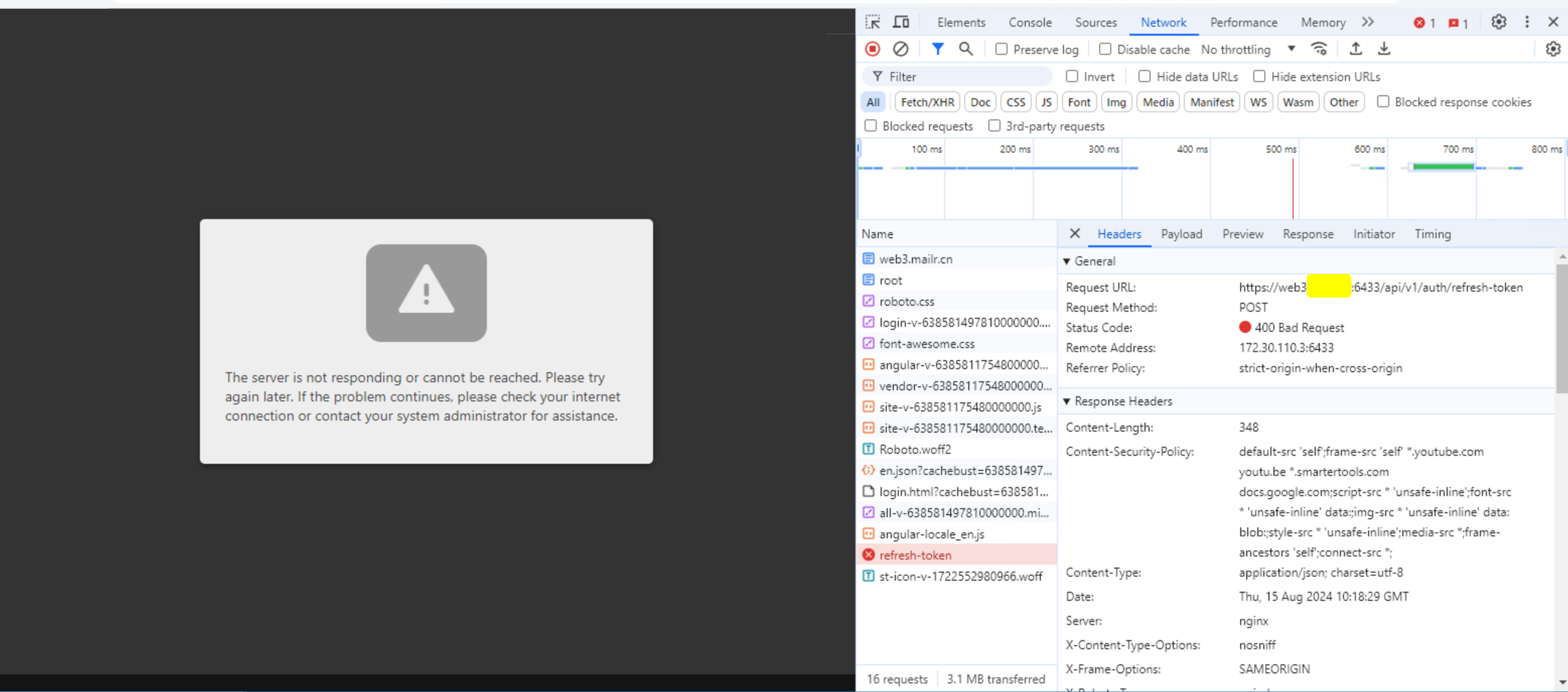1568x692 pixels.
Task: Tick the Hide data URLs checkbox
Action: coord(1145,77)
